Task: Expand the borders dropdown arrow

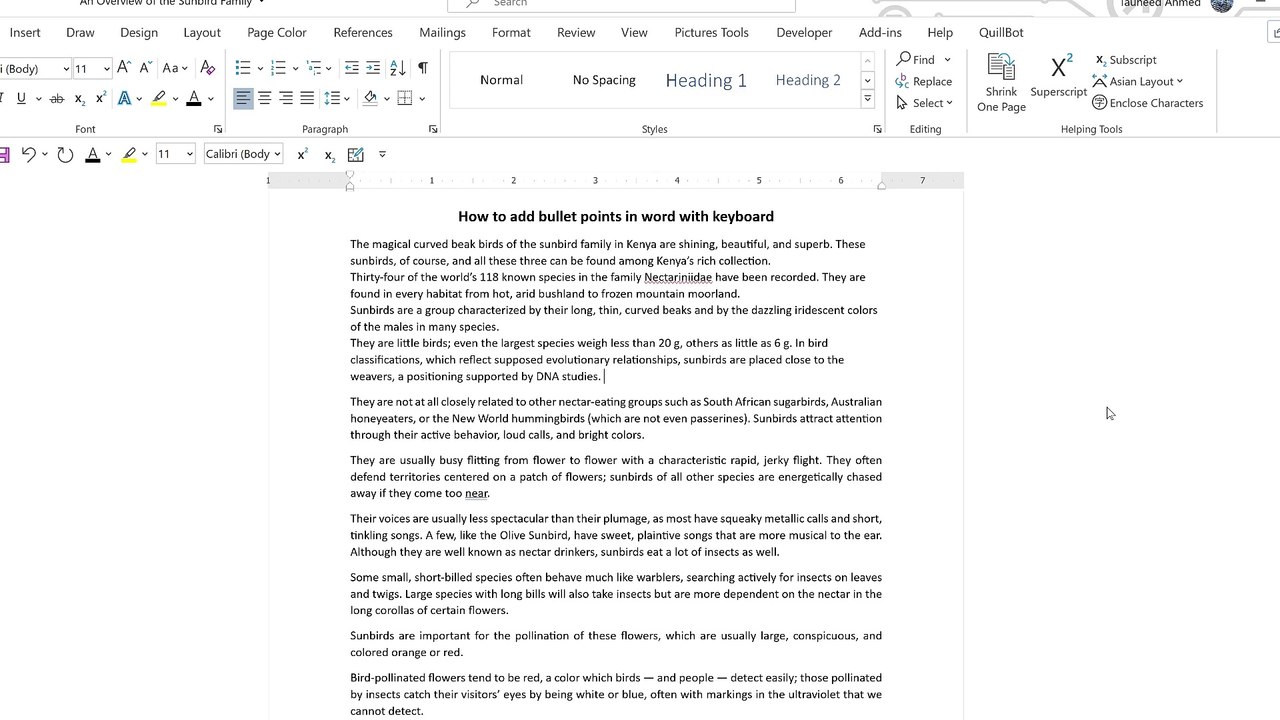Action: tap(422, 99)
